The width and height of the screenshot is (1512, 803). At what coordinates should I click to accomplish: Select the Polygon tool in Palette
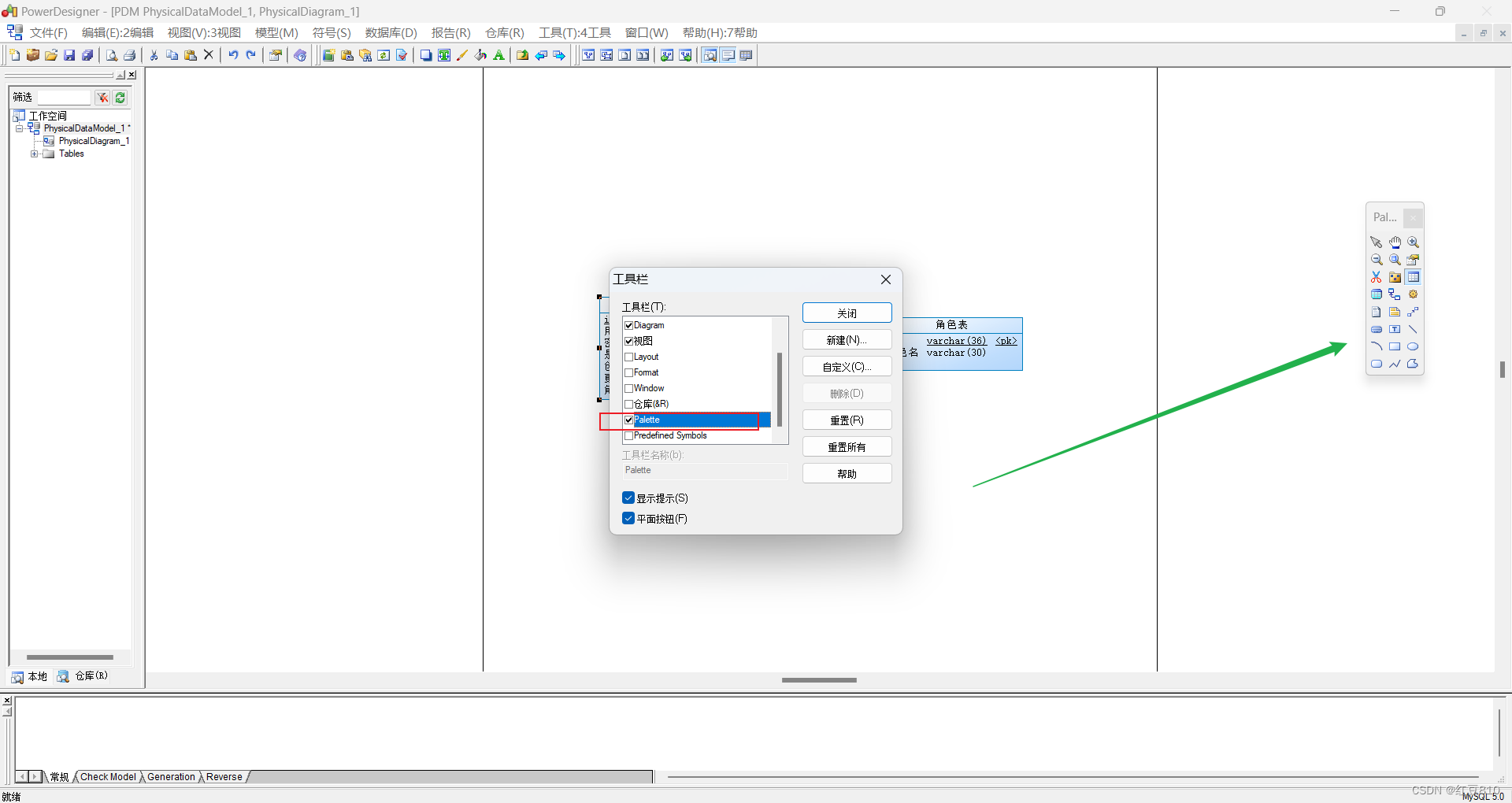(x=1413, y=364)
